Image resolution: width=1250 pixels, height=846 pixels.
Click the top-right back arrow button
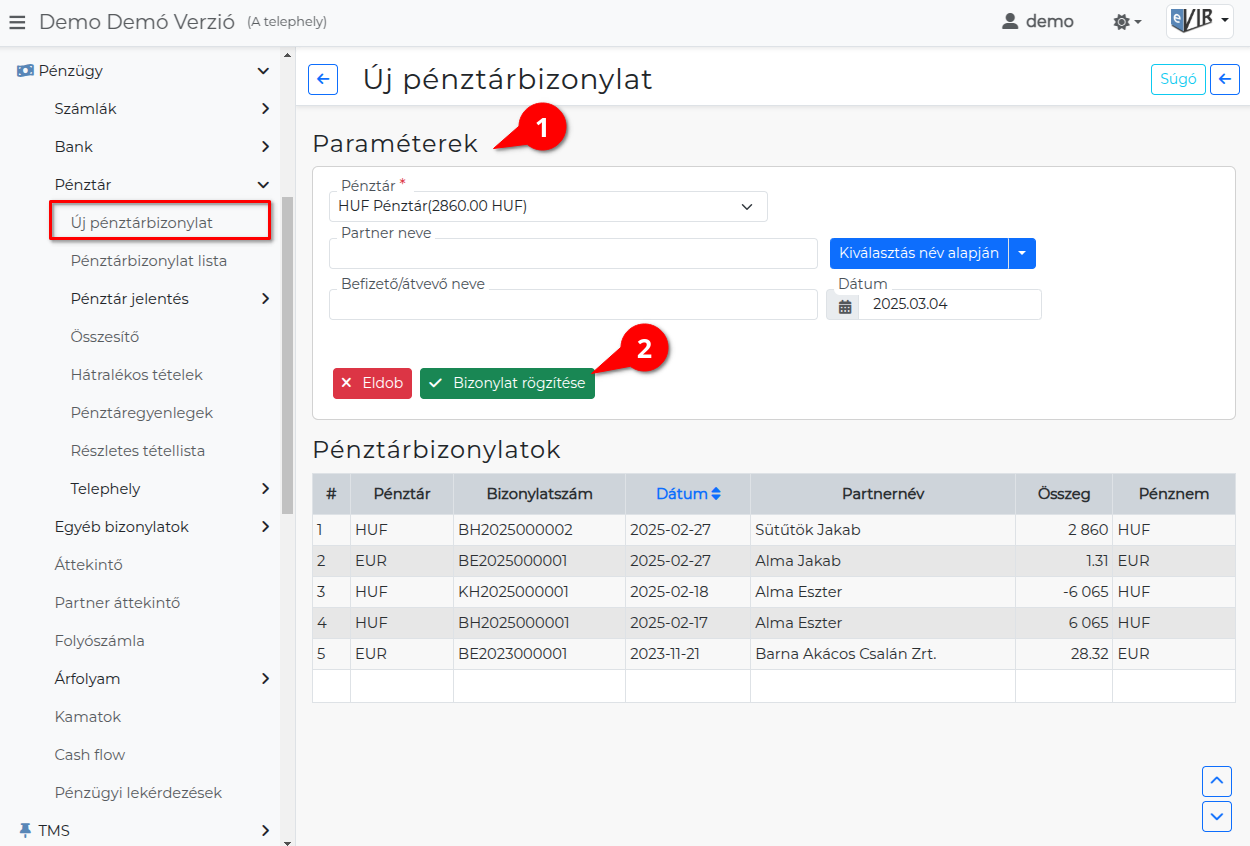pyautogui.click(x=1224, y=80)
